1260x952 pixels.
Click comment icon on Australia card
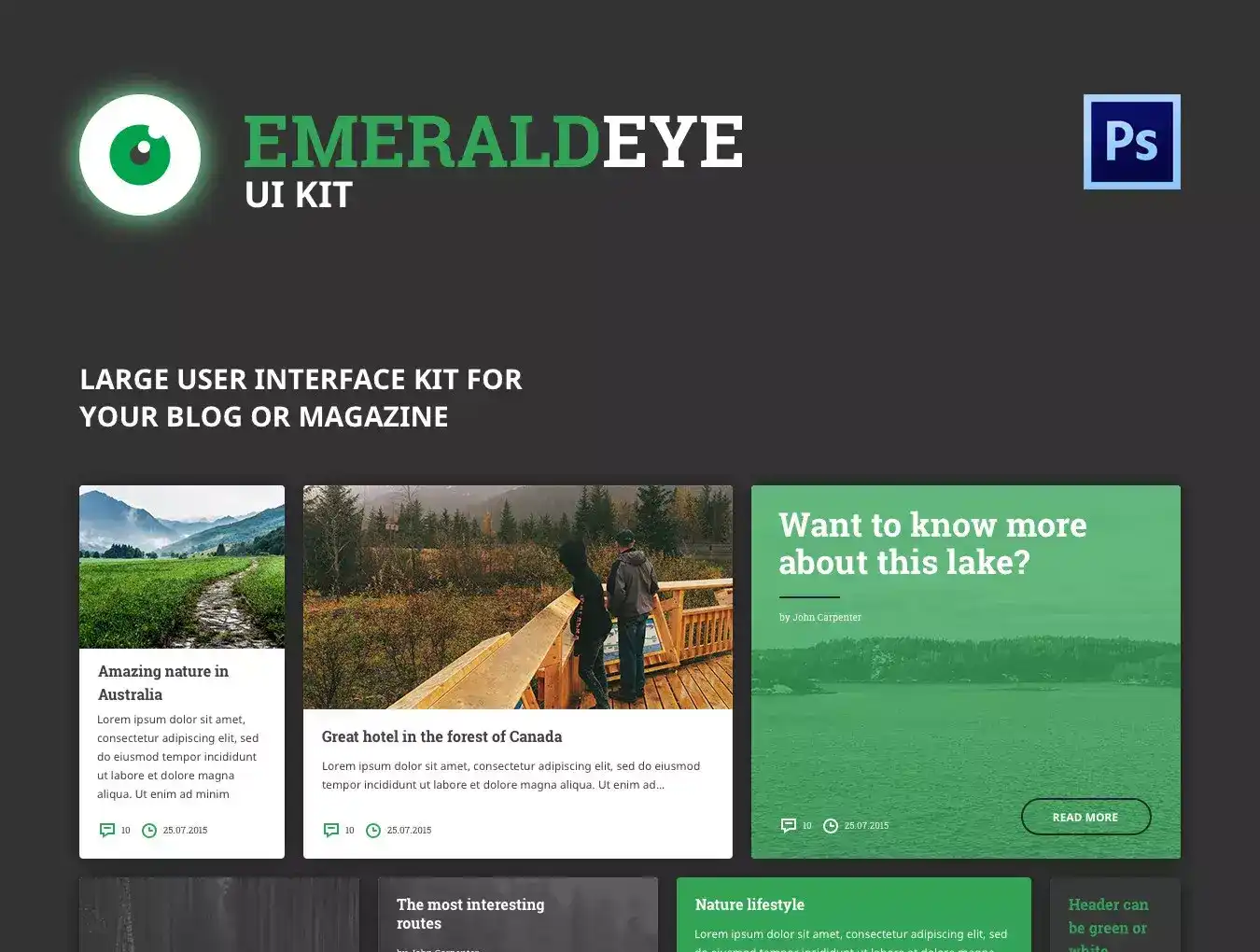coord(107,830)
